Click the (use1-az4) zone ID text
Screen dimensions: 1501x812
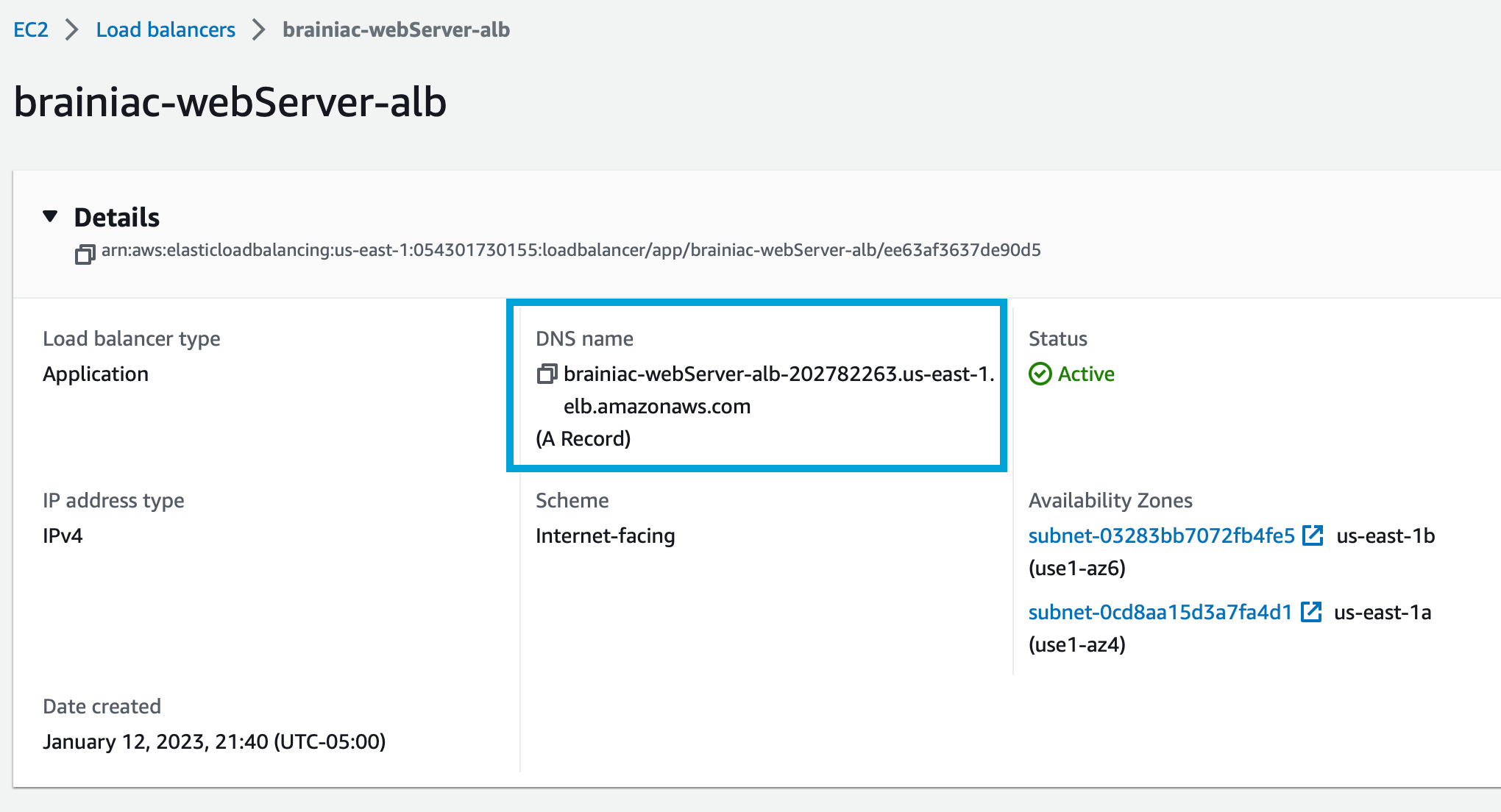point(1077,644)
